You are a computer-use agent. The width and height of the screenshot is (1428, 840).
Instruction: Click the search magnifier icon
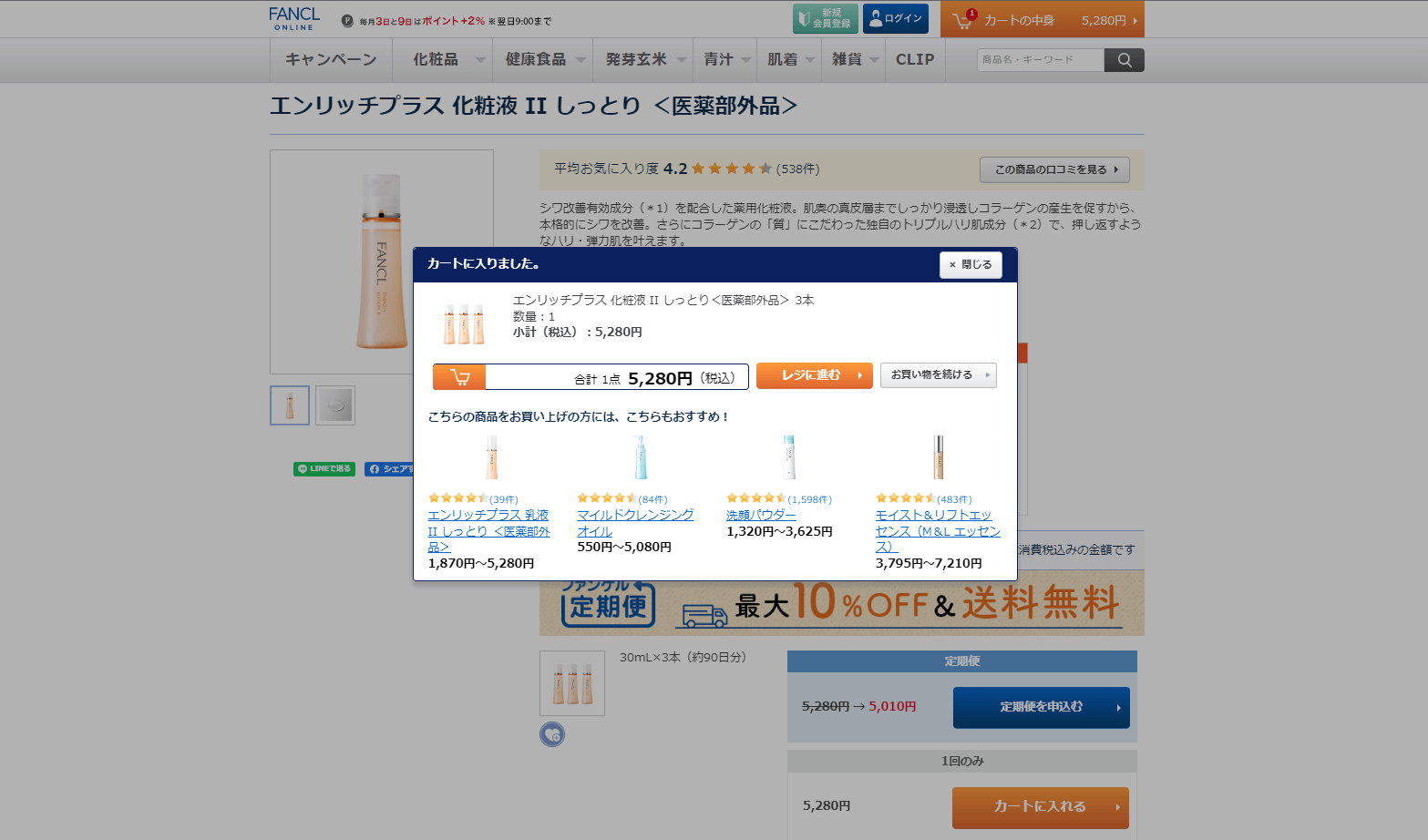pyautogui.click(x=1124, y=60)
